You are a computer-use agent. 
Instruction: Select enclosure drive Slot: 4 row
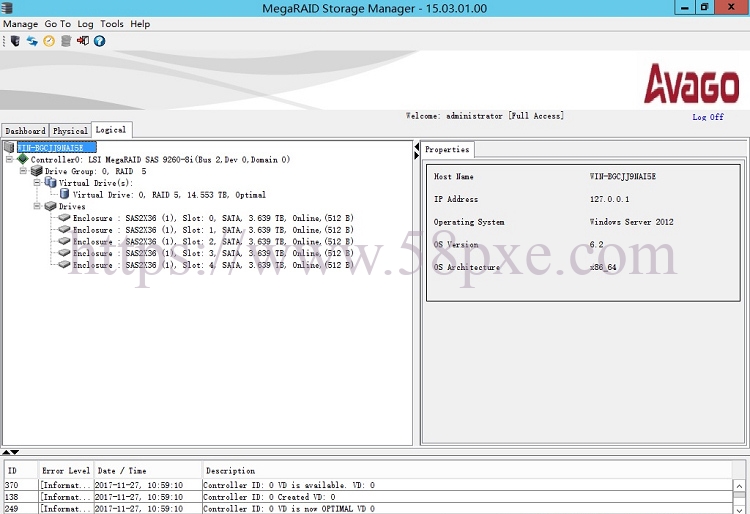[x=213, y=265]
